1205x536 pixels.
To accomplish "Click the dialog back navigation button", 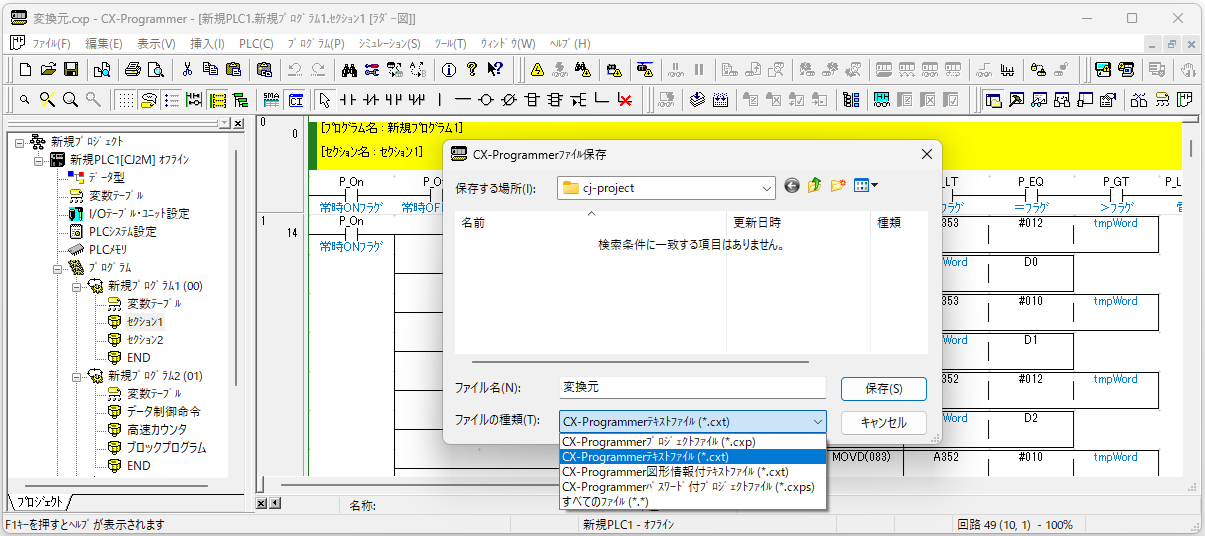I will point(792,186).
